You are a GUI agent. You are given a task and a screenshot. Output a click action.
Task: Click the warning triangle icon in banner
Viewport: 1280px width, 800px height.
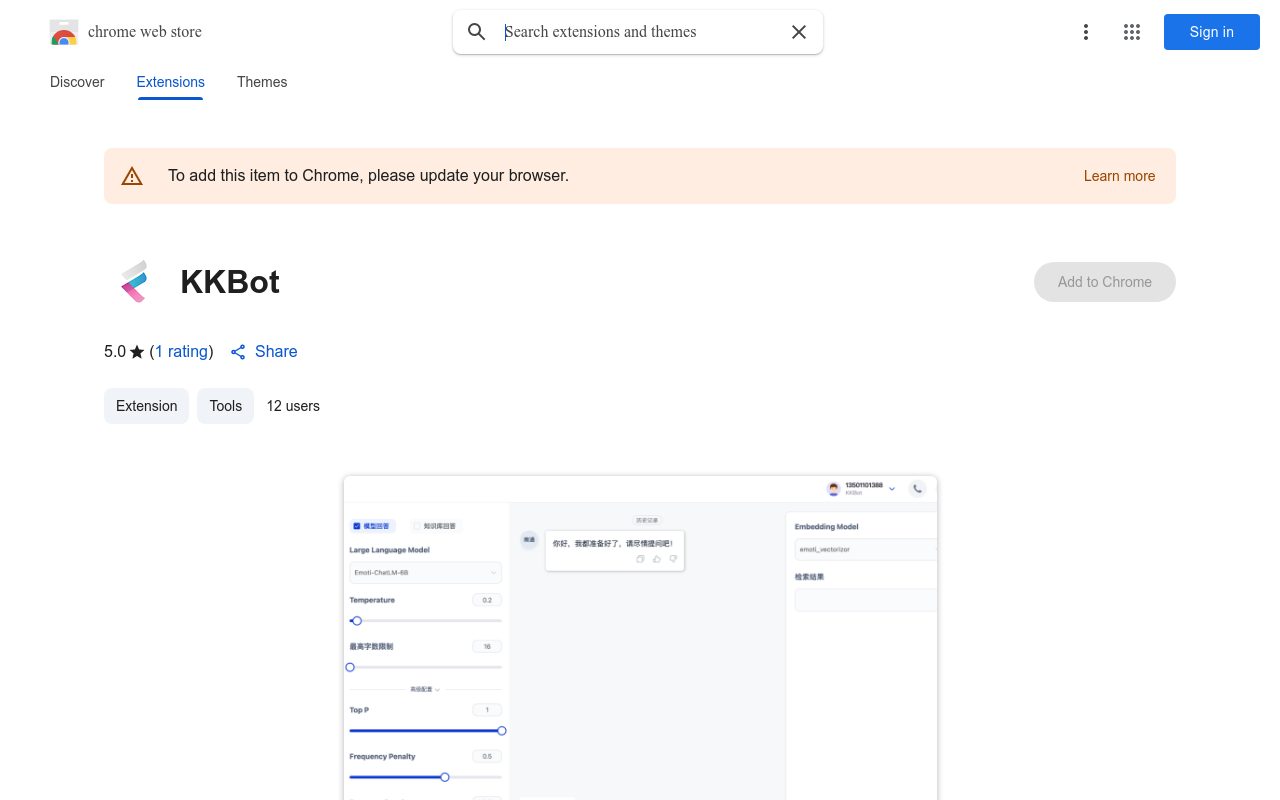(x=132, y=176)
